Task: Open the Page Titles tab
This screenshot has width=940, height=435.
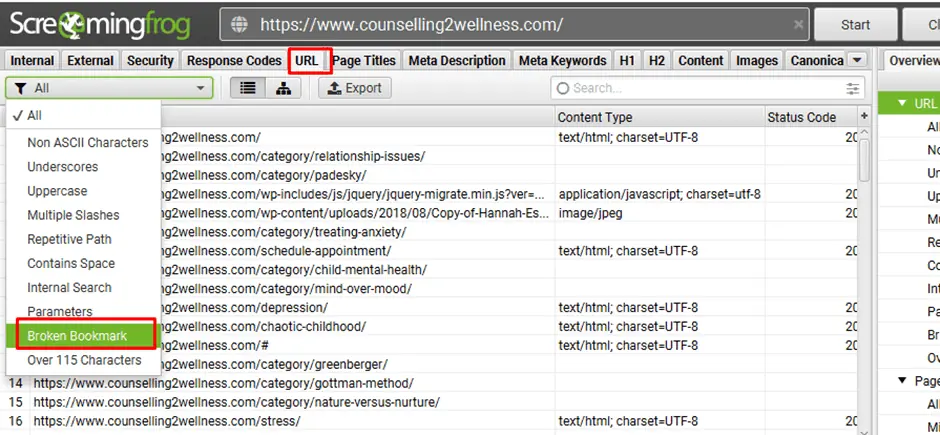Action: pyautogui.click(x=364, y=61)
